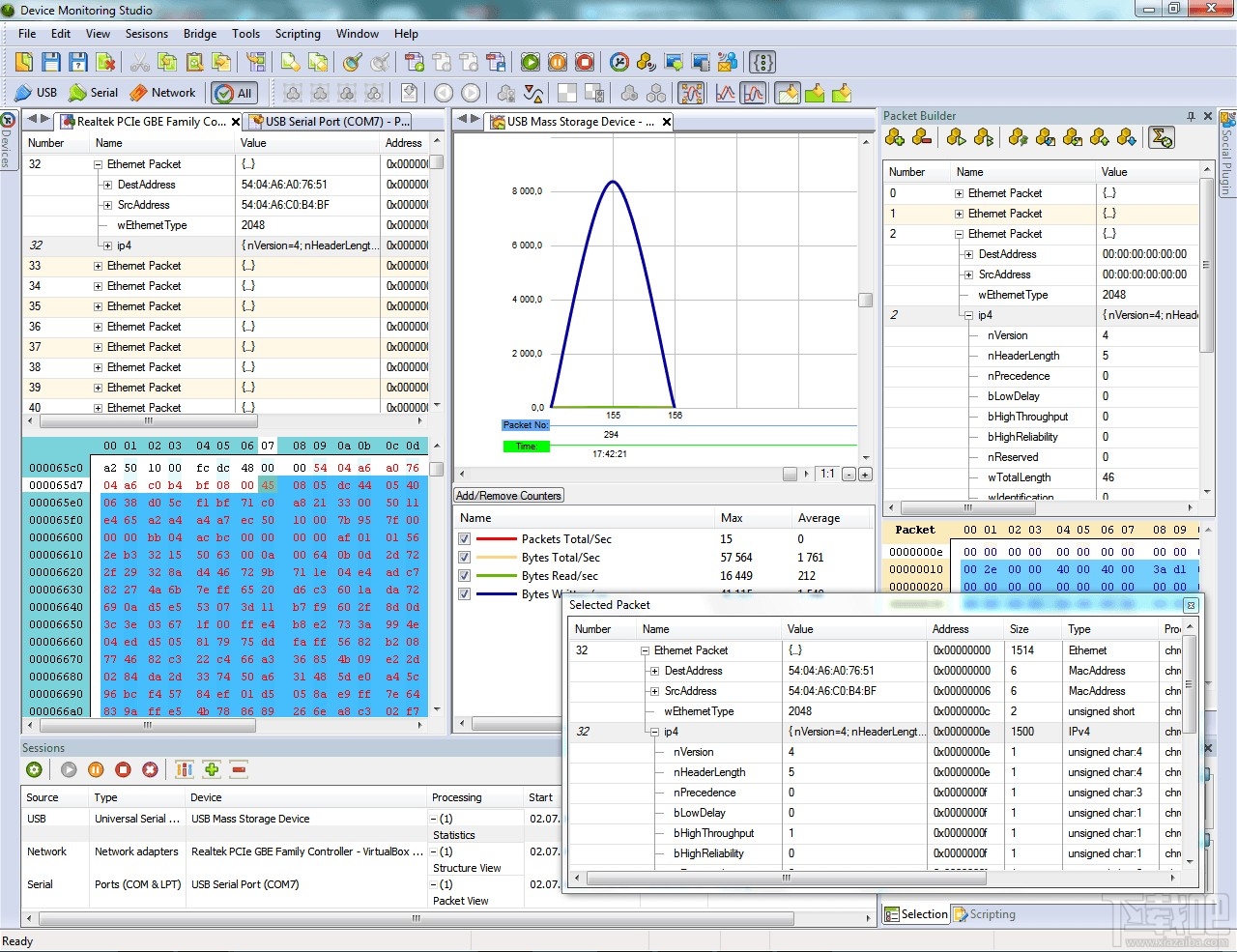
Task: Click the orange Pause icon in Sessions panel
Action: 96,769
